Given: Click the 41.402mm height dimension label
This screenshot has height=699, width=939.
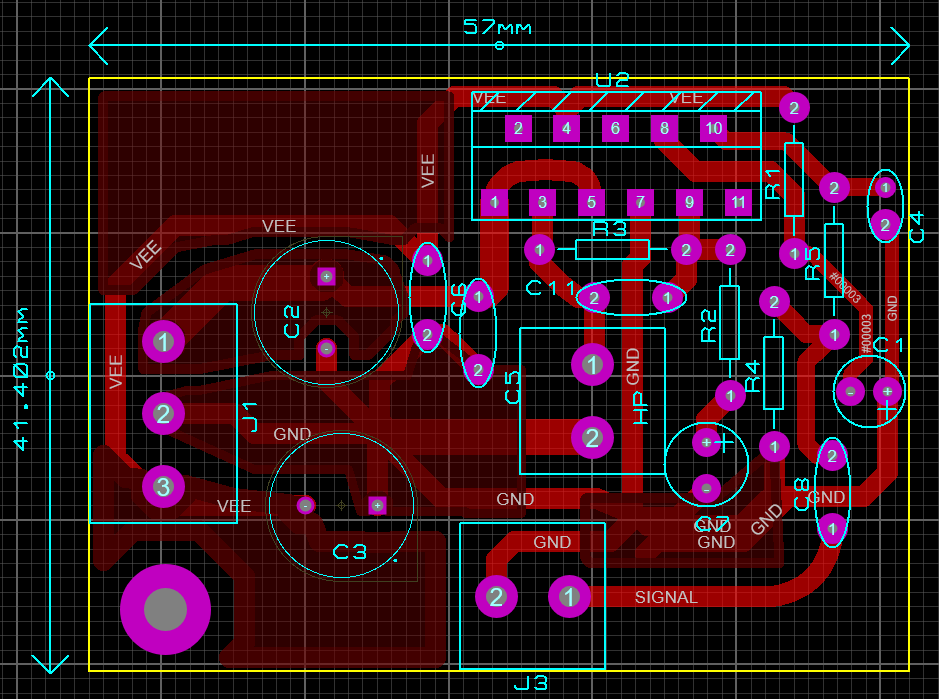Looking at the screenshot, I should click(x=22, y=379).
